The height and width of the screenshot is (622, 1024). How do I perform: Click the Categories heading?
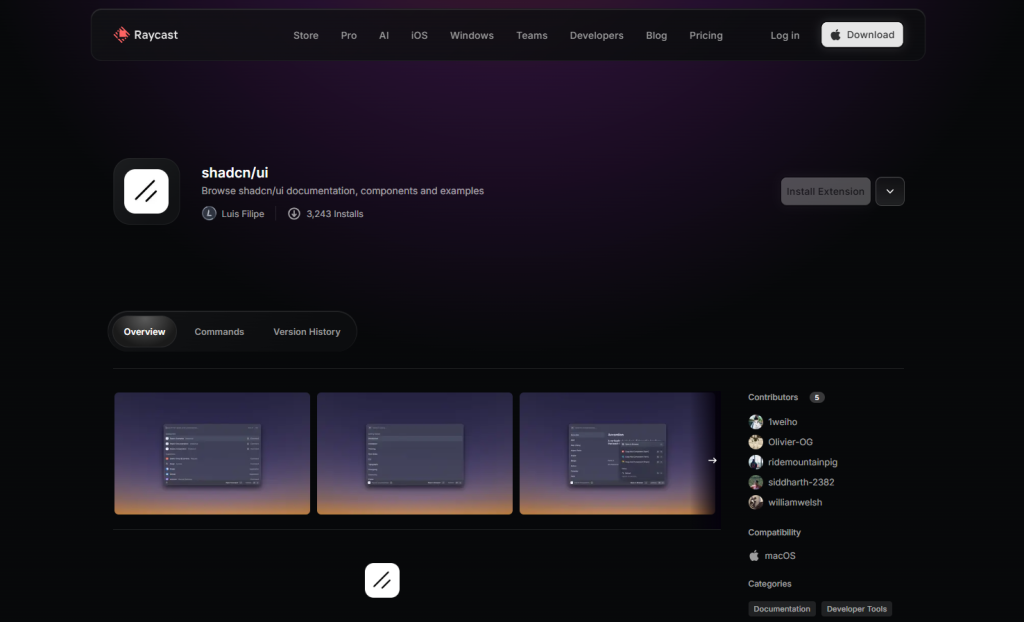click(x=770, y=583)
